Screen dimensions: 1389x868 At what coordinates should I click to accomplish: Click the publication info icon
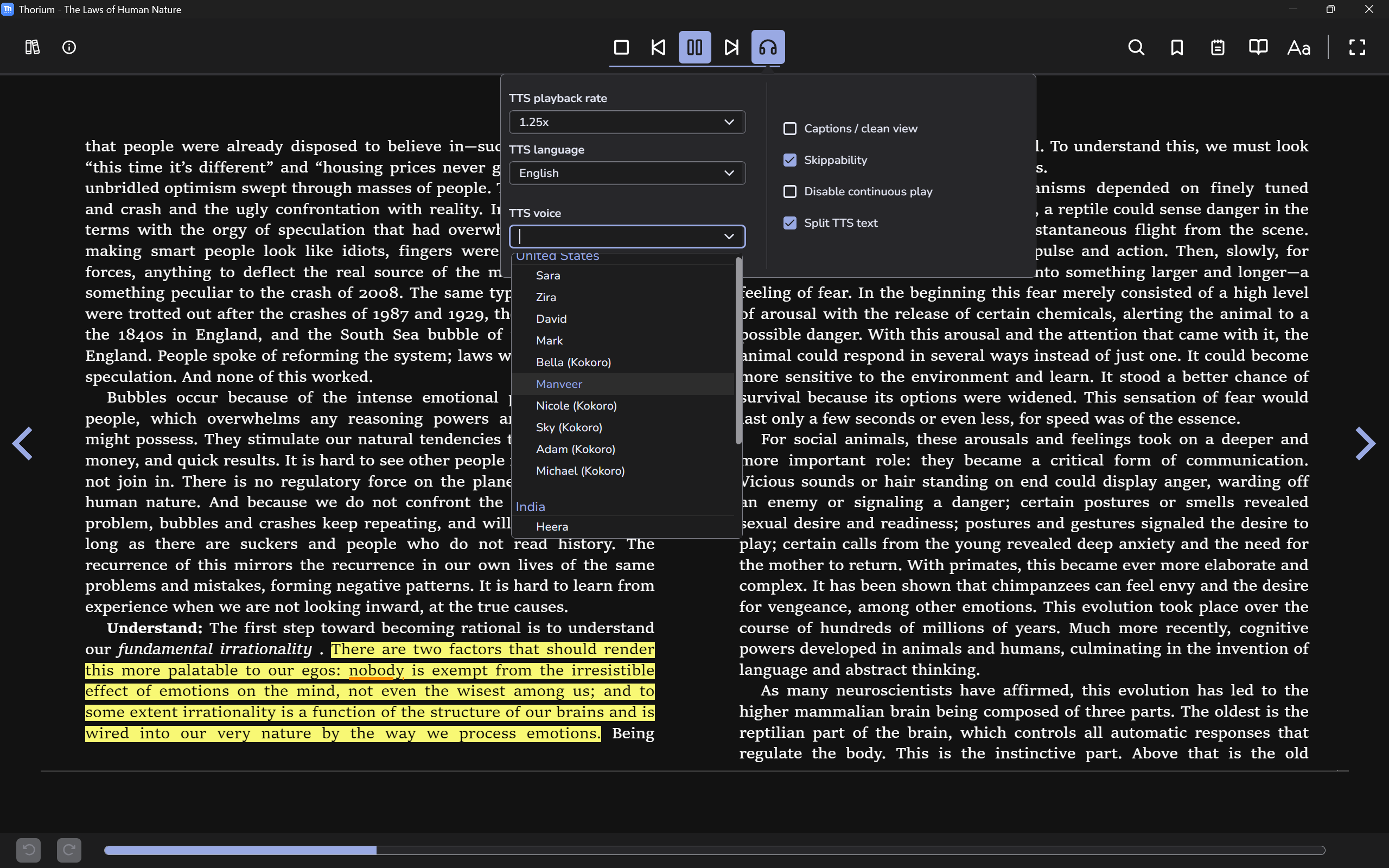[69, 47]
